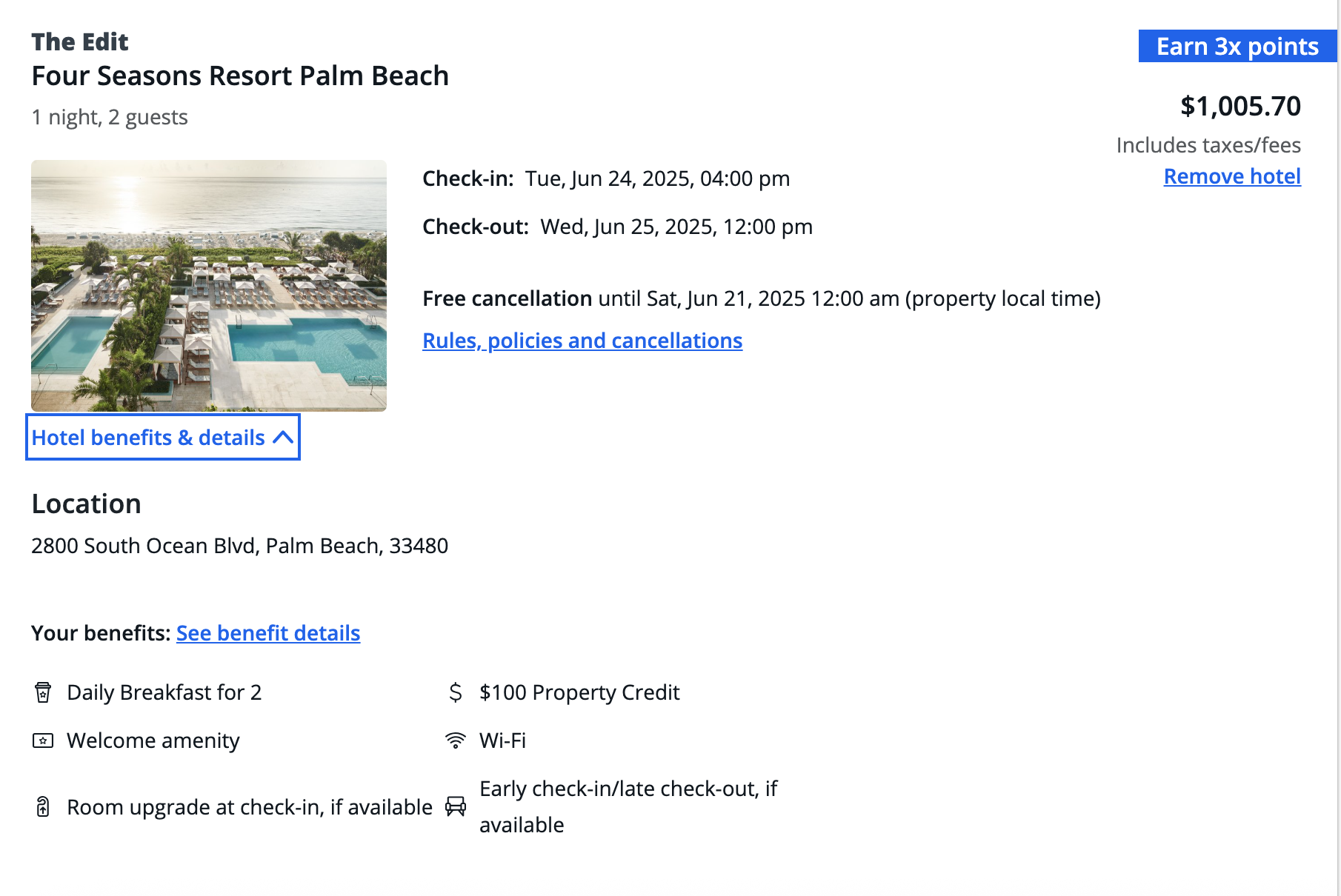Click the Remove hotel link
The height and width of the screenshot is (896, 1341).
1232,176
